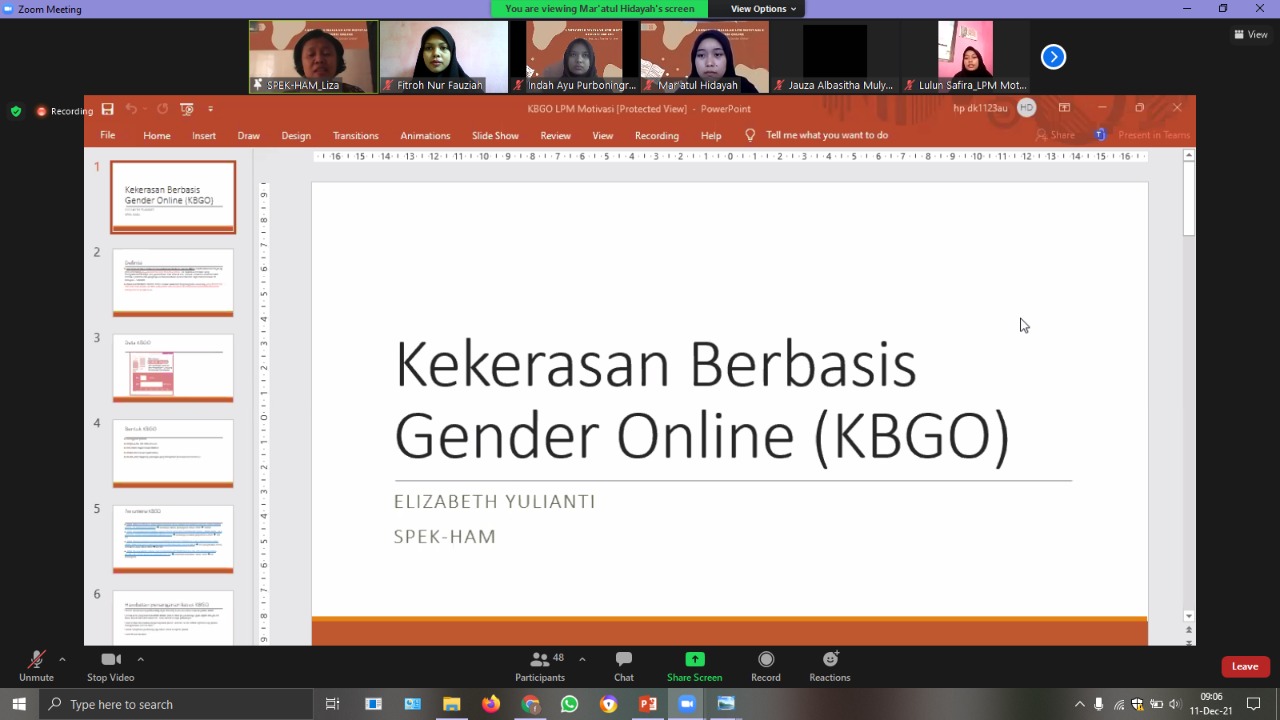Click the red Leave button
The height and width of the screenshot is (720, 1280).
tap(1245, 666)
